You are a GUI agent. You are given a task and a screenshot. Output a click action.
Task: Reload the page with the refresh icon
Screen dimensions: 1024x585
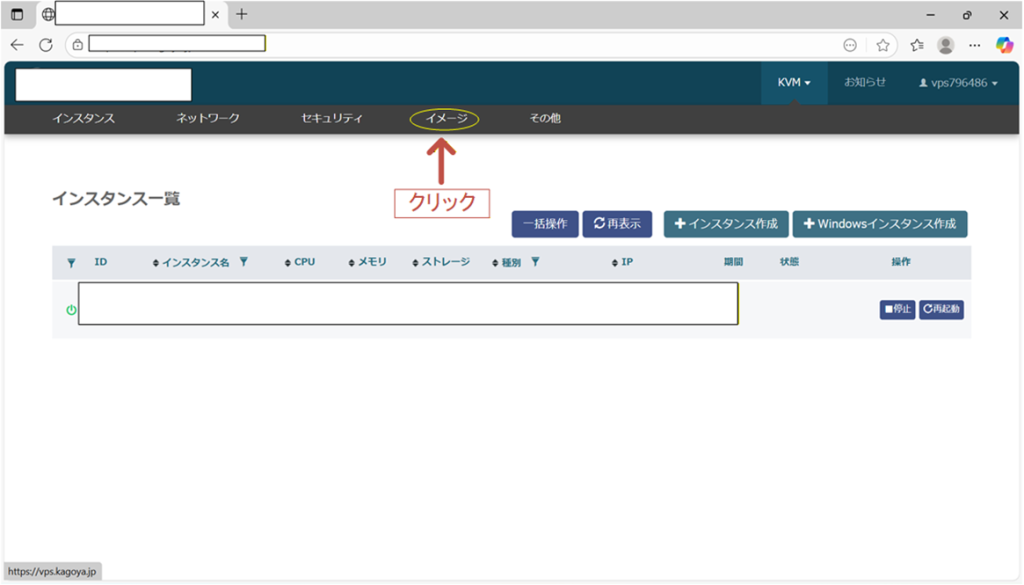[45, 45]
